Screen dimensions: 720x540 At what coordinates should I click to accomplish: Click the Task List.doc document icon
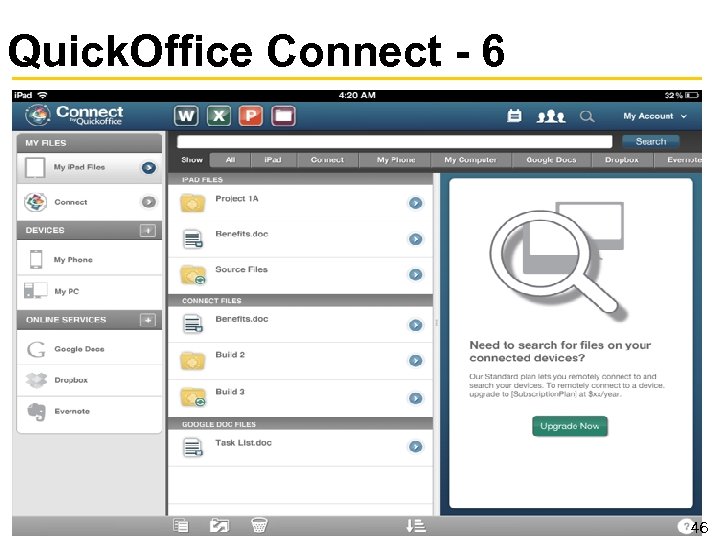(x=192, y=447)
